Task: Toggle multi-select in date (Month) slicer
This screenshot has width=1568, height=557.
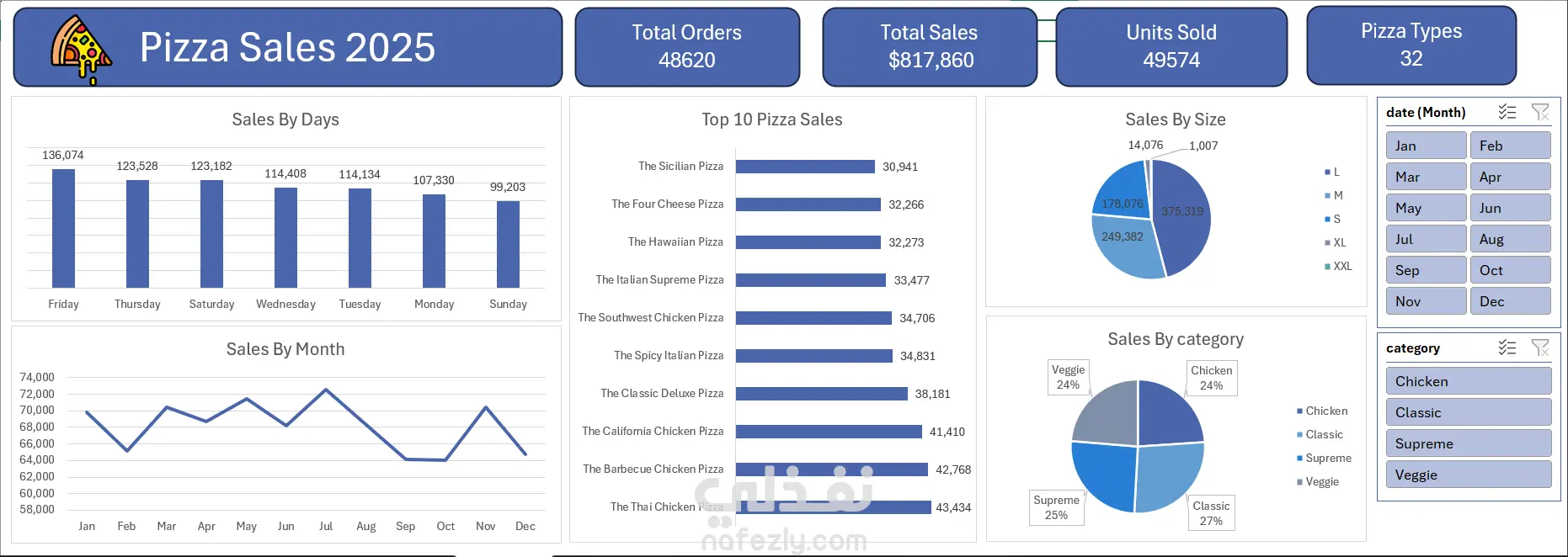Action: point(1507,112)
